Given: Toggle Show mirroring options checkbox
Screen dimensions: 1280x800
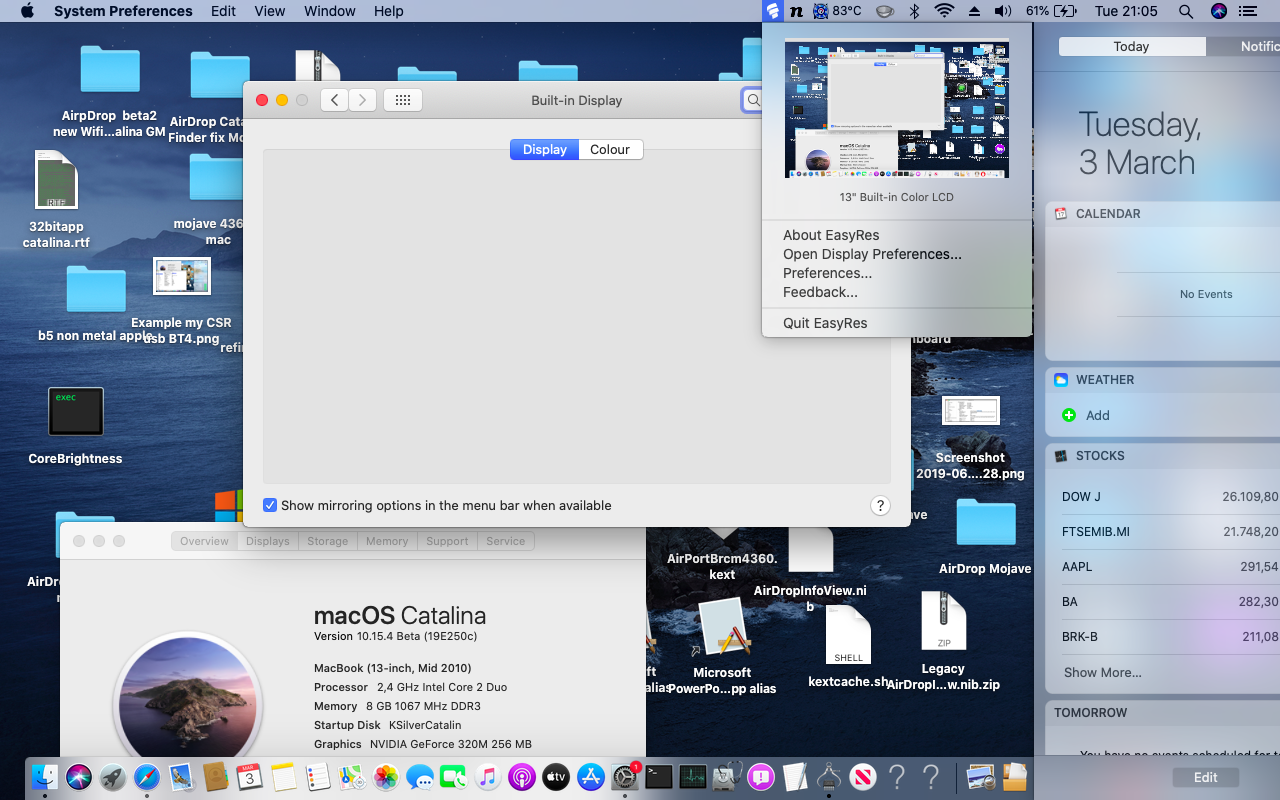Looking at the screenshot, I should pos(270,505).
